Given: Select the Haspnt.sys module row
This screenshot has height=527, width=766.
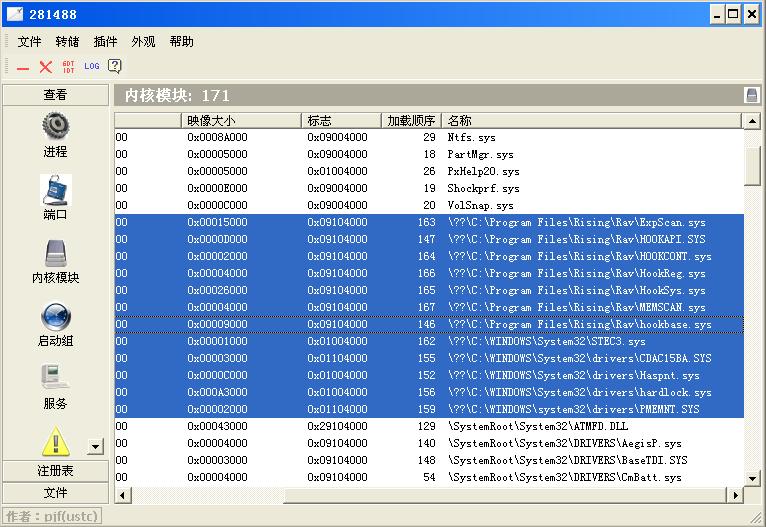Looking at the screenshot, I should (x=429, y=375).
